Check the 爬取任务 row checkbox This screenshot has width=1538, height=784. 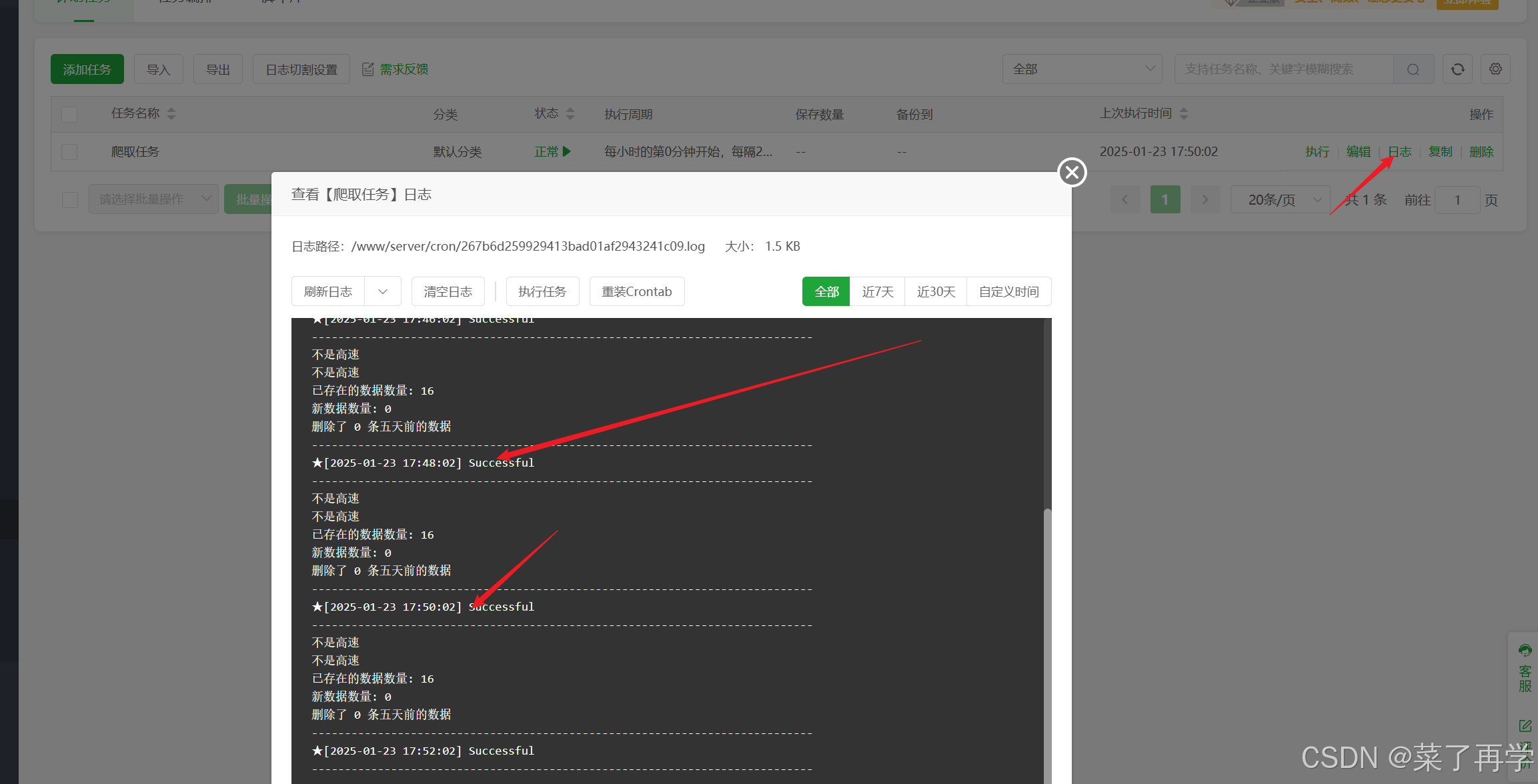[69, 152]
